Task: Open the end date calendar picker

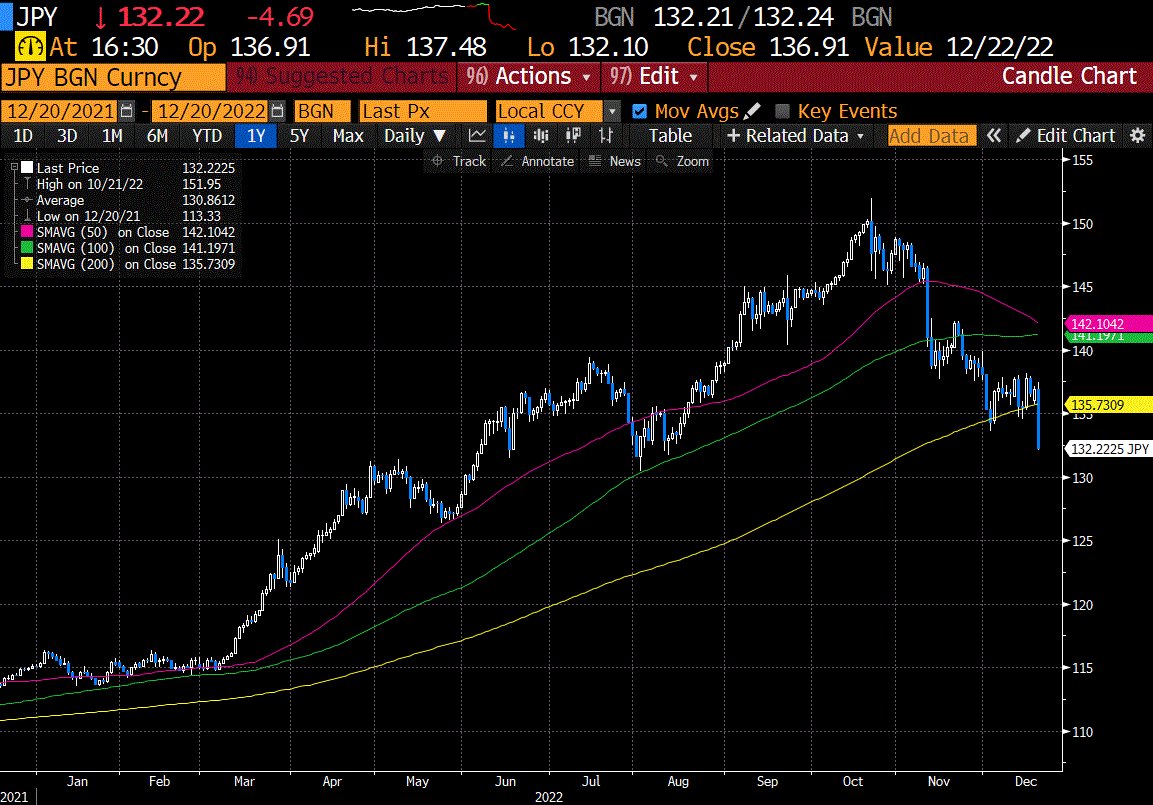Action: (277, 111)
